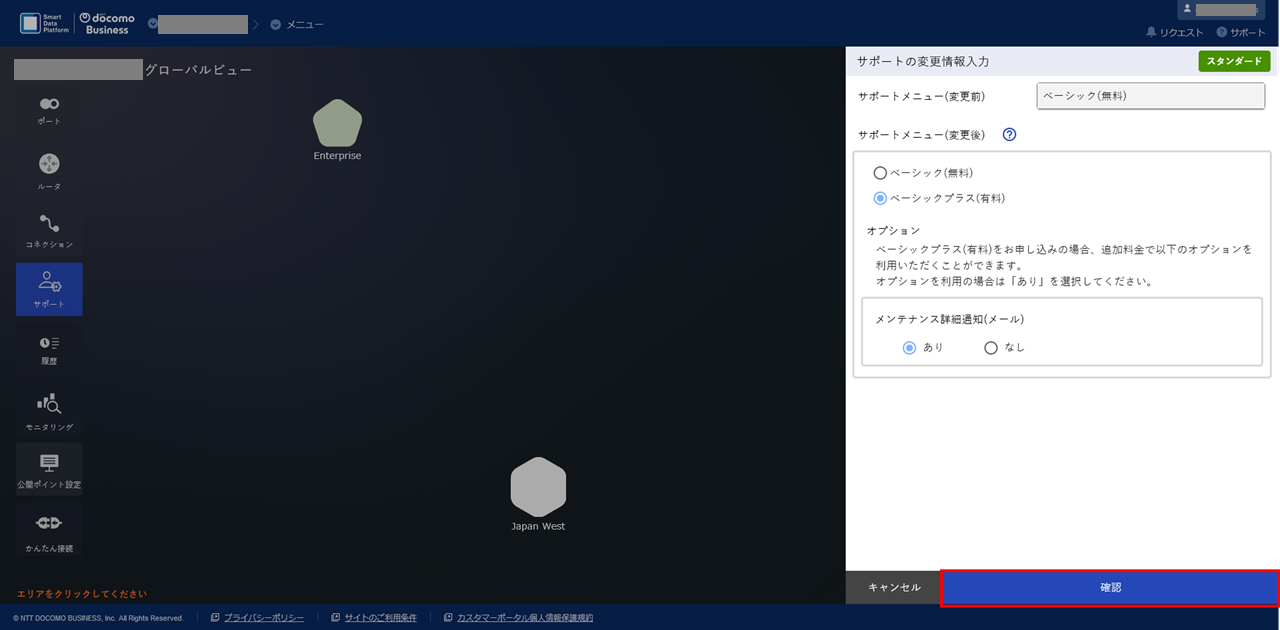Select the ベーシックプラス(有料) radio button
The height and width of the screenshot is (630, 1280).
click(880, 198)
